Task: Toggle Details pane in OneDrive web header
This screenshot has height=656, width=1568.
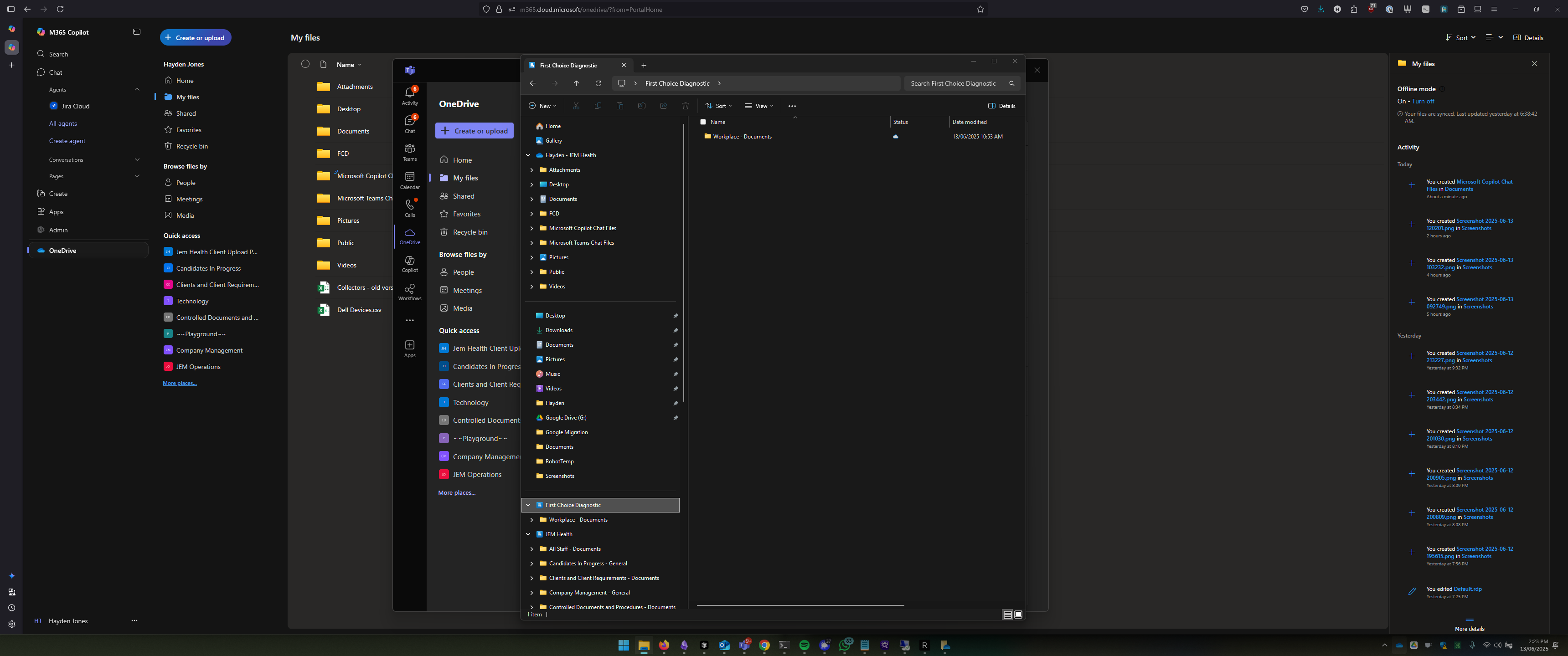Action: click(1528, 38)
